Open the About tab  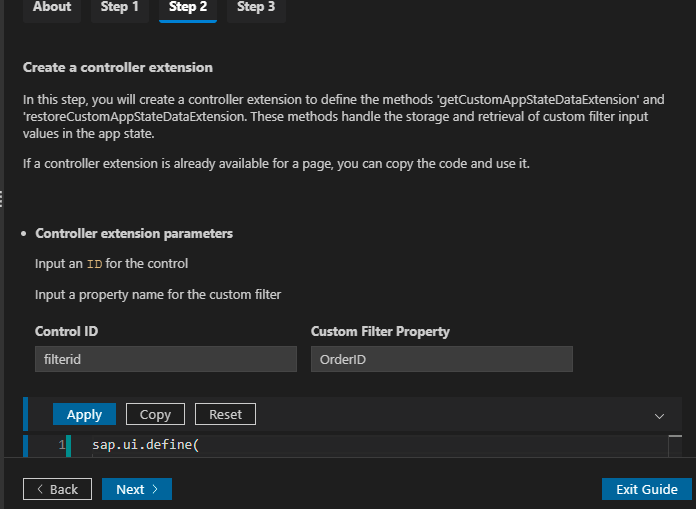(52, 8)
